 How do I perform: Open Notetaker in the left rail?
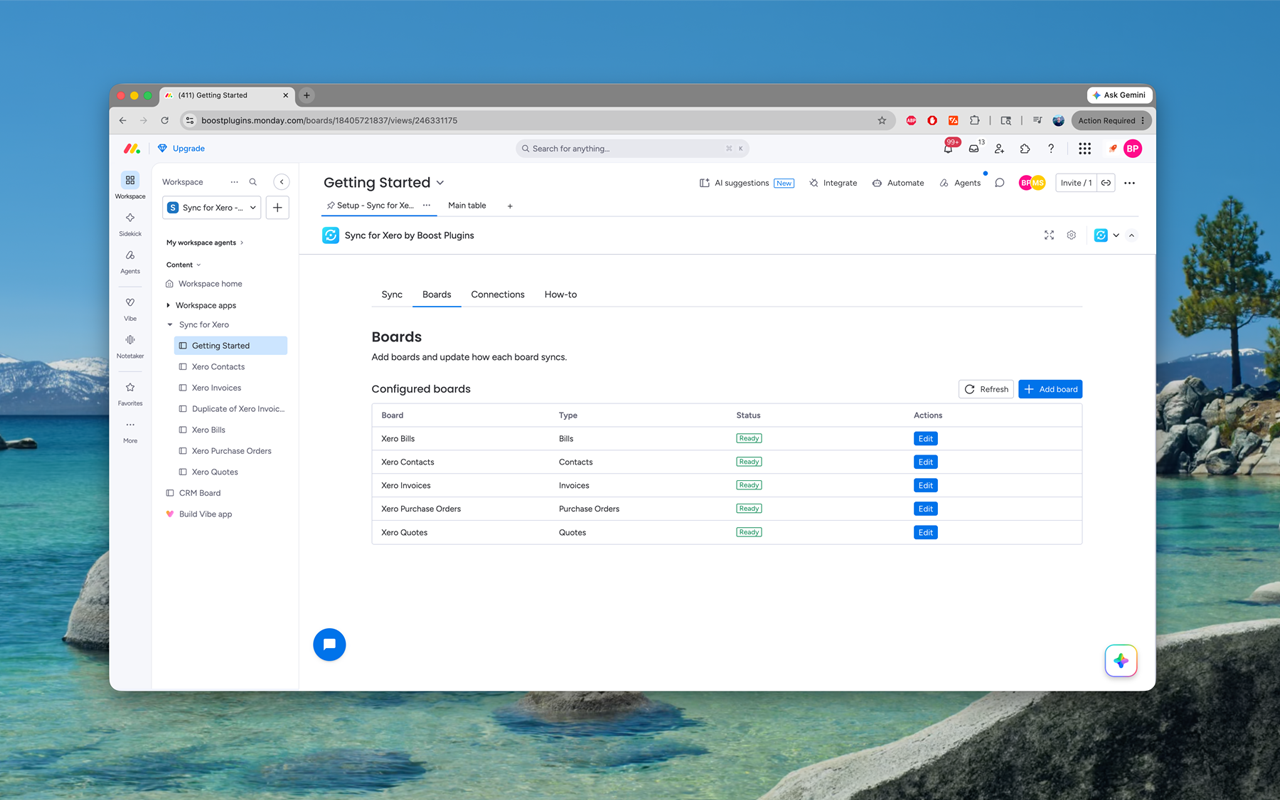(x=130, y=340)
